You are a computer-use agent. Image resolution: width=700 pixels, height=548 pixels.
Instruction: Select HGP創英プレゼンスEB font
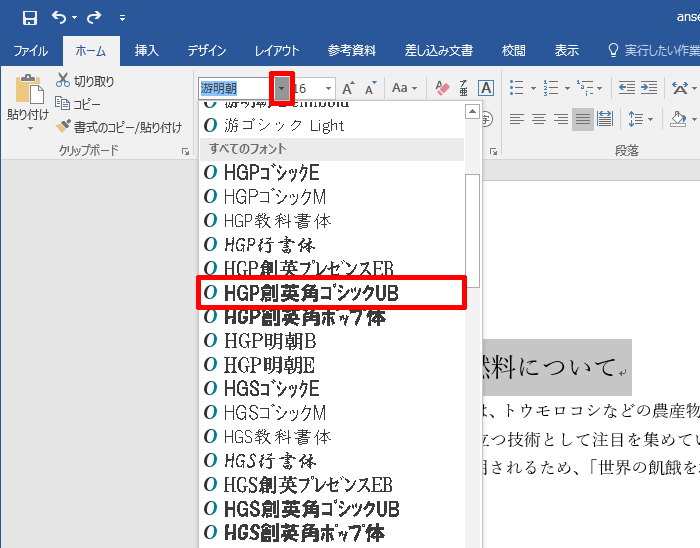tap(332, 268)
